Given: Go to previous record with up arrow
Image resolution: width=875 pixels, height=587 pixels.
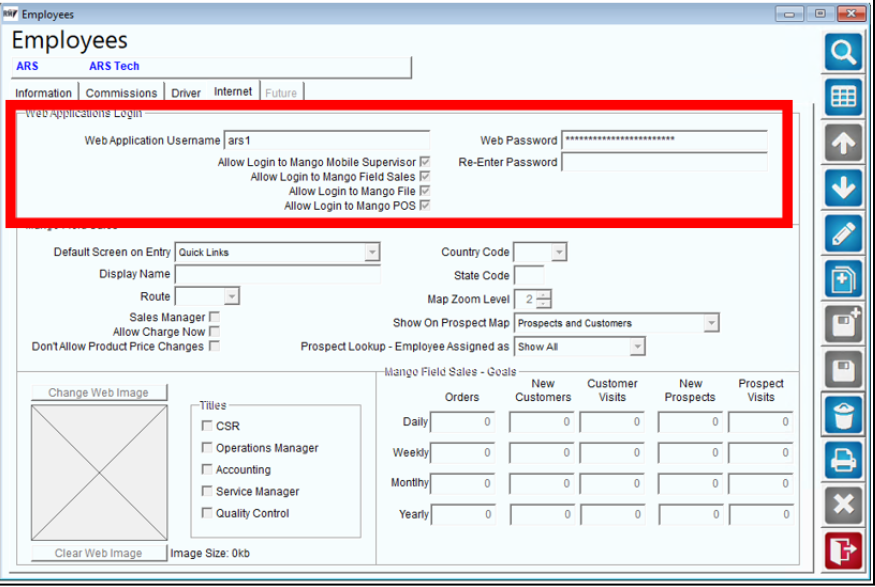Looking at the screenshot, I should coord(843,142).
